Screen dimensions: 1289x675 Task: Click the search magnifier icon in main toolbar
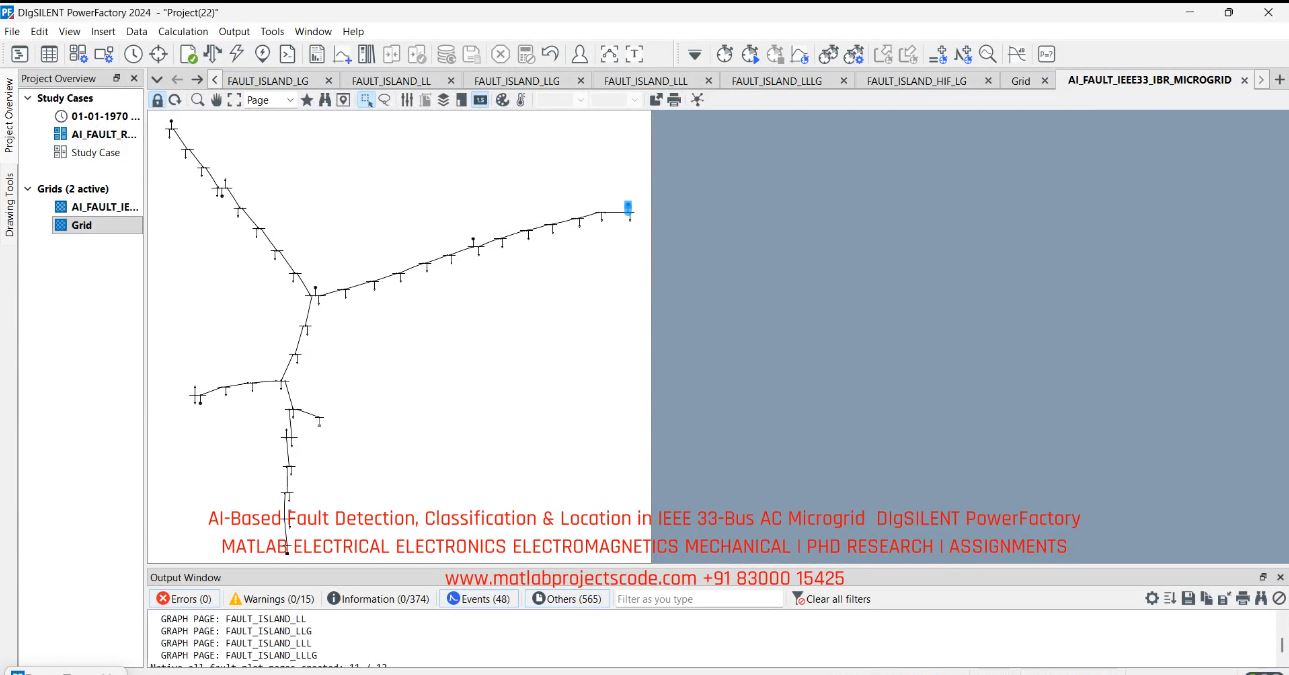click(988, 54)
